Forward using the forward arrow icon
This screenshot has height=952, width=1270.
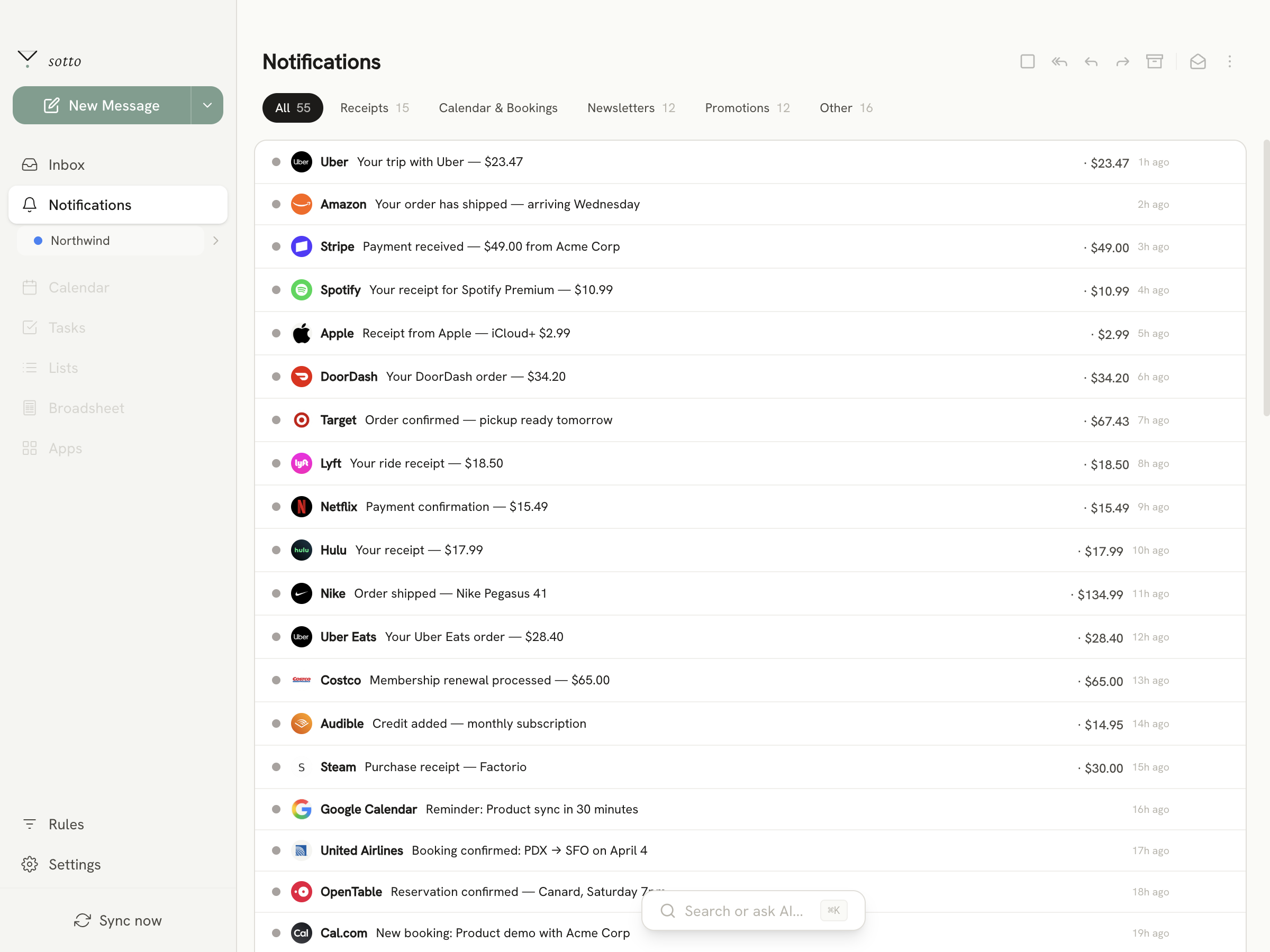(1122, 61)
